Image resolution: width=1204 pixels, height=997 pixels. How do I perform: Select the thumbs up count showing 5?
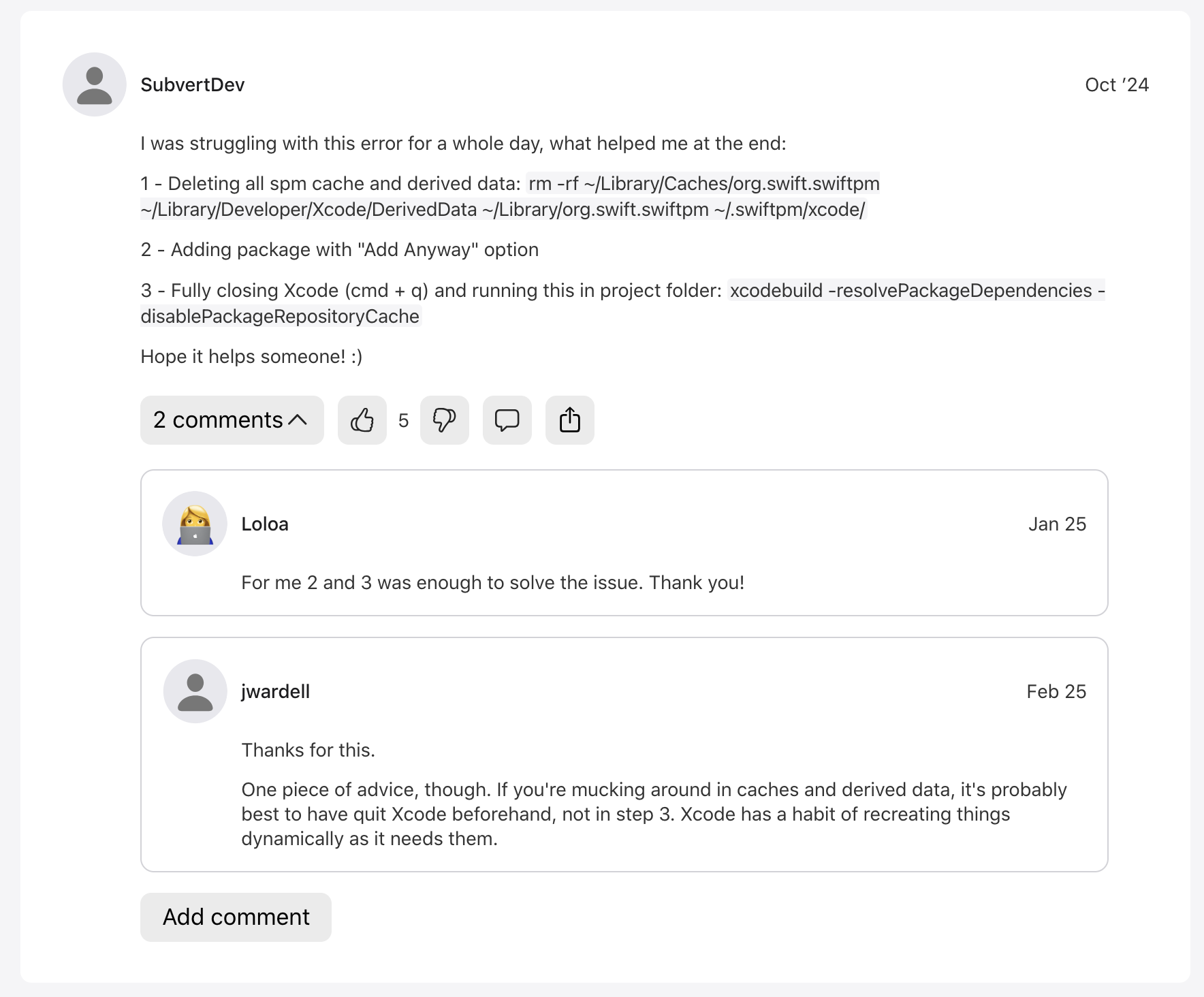point(404,420)
